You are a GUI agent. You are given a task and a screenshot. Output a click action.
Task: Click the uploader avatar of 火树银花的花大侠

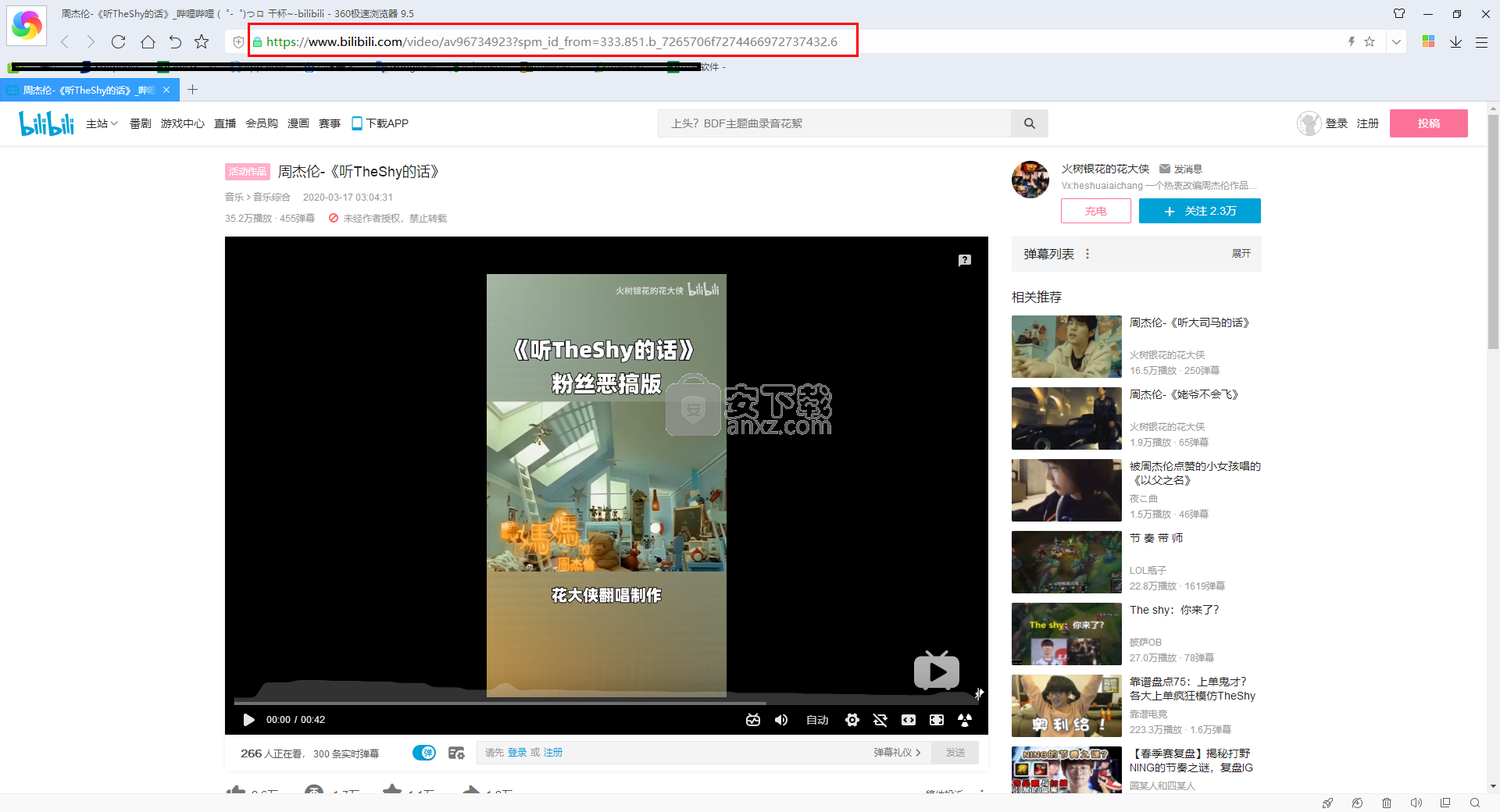(1030, 180)
